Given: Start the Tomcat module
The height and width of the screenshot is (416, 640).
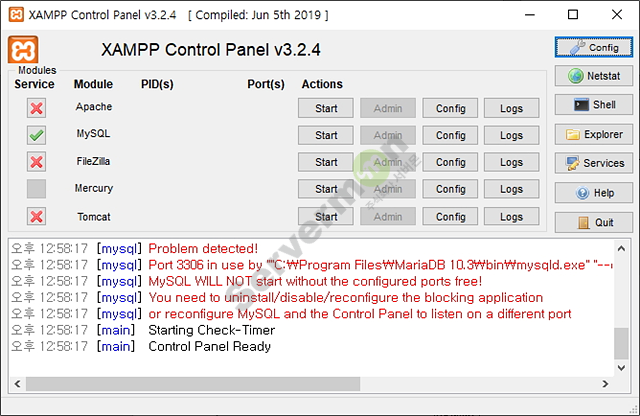Looking at the screenshot, I should click(326, 216).
